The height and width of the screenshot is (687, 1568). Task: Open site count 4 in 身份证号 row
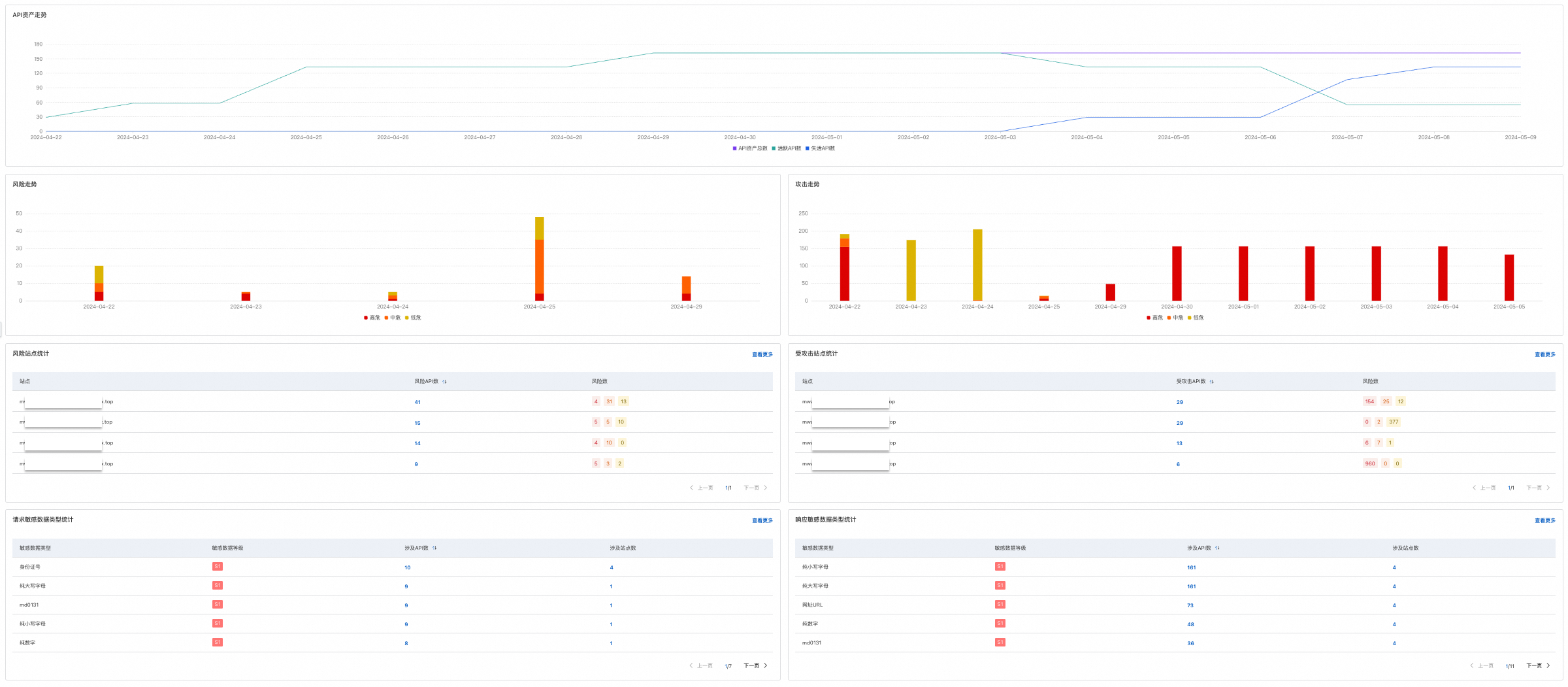(x=612, y=568)
